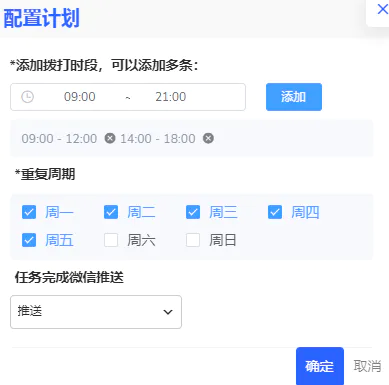Close the 配置计划 dialog with X
The image size is (389, 385).
coord(383,9)
